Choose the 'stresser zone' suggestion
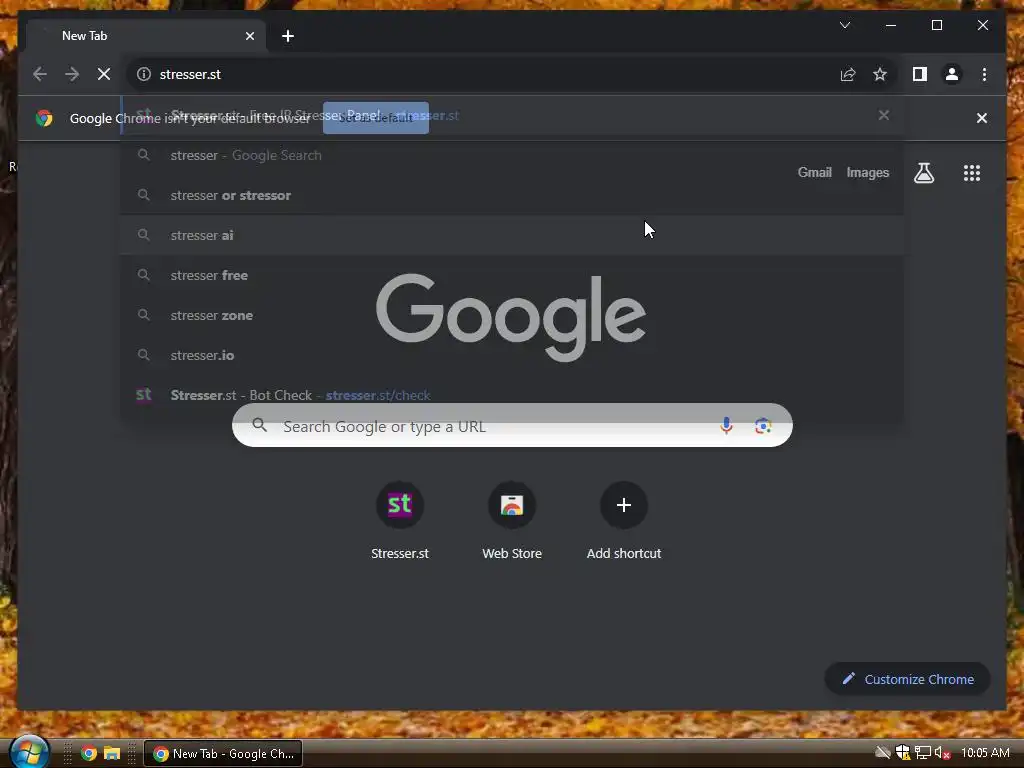 click(x=512, y=315)
